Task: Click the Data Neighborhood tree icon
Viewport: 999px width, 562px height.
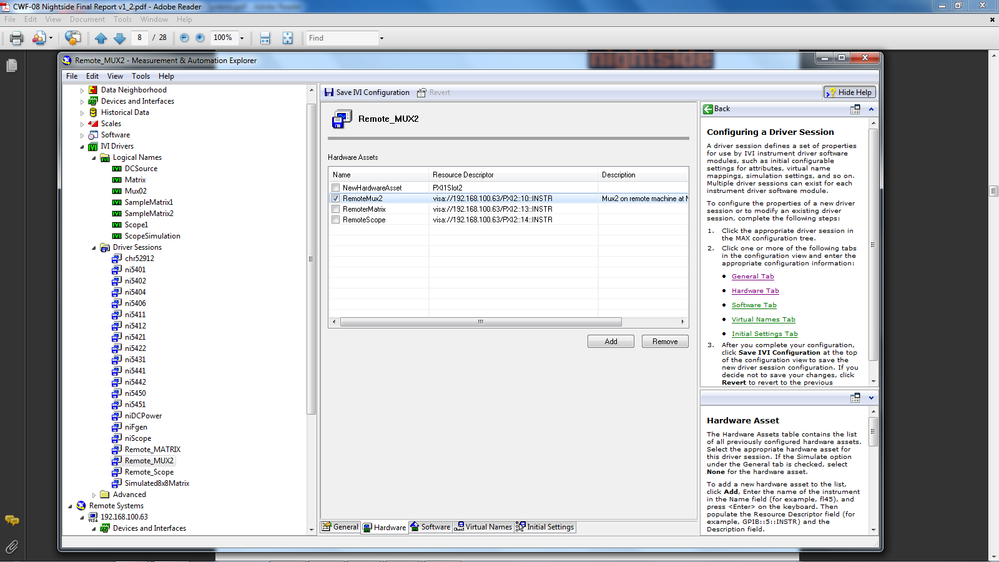Action: tap(93, 90)
